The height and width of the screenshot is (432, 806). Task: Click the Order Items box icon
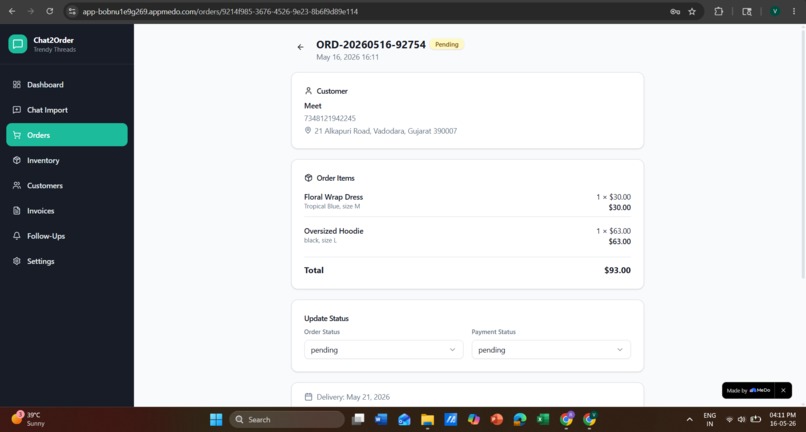[x=308, y=178]
